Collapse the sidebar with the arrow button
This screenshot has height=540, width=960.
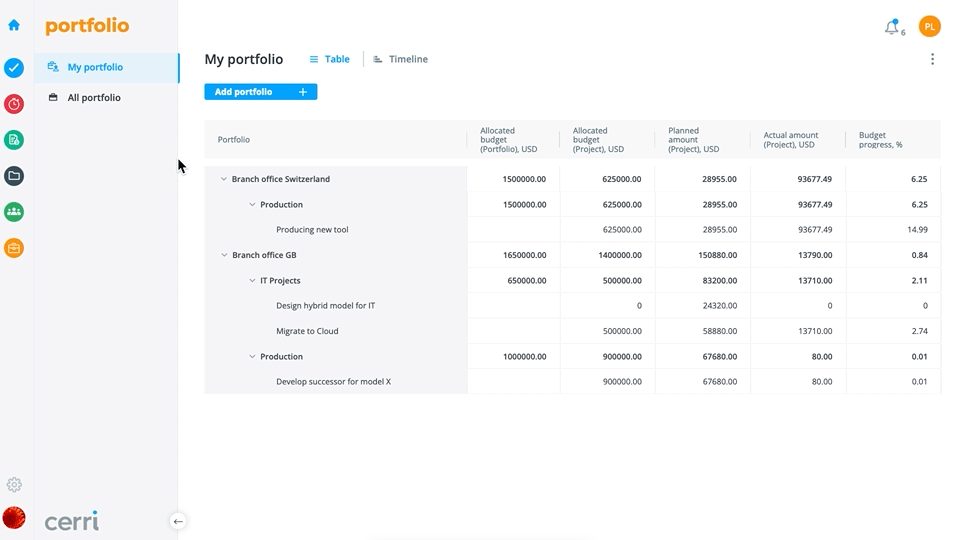pyautogui.click(x=178, y=522)
